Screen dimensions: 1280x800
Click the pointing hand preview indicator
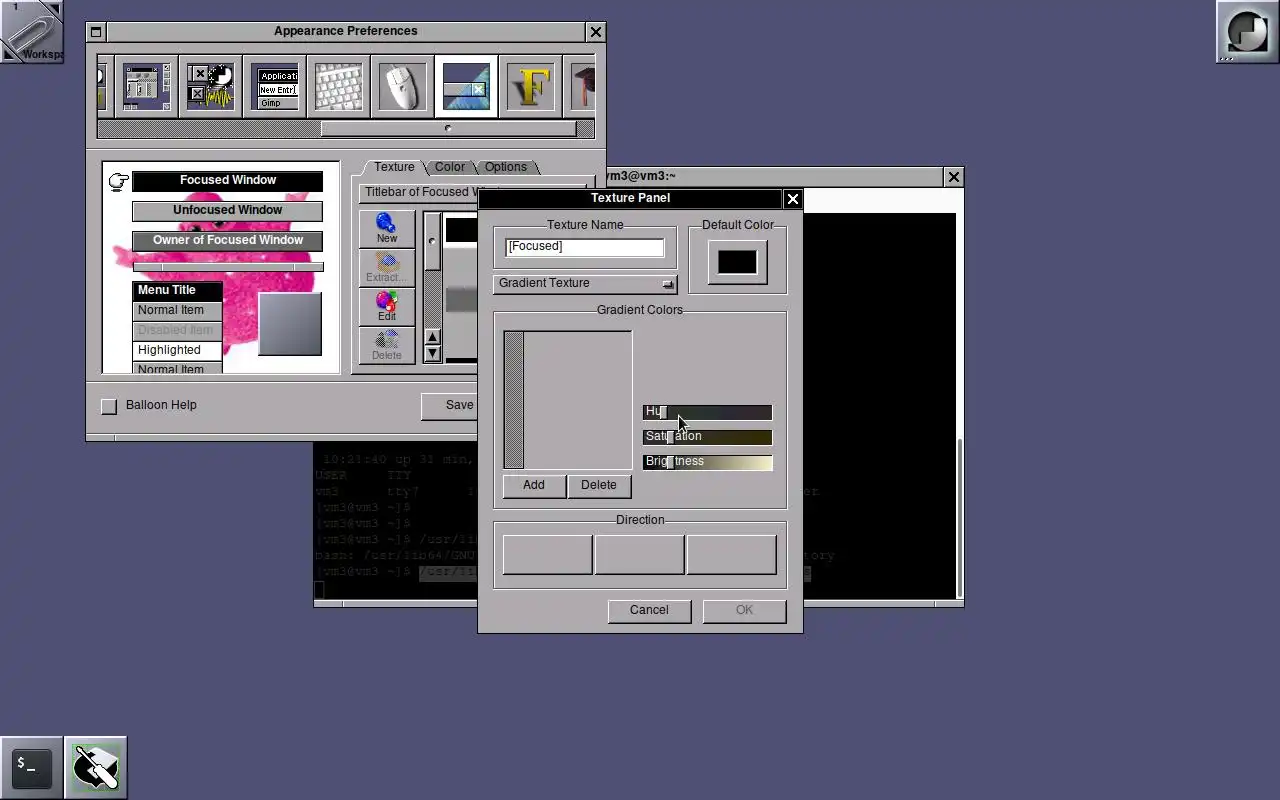point(118,181)
